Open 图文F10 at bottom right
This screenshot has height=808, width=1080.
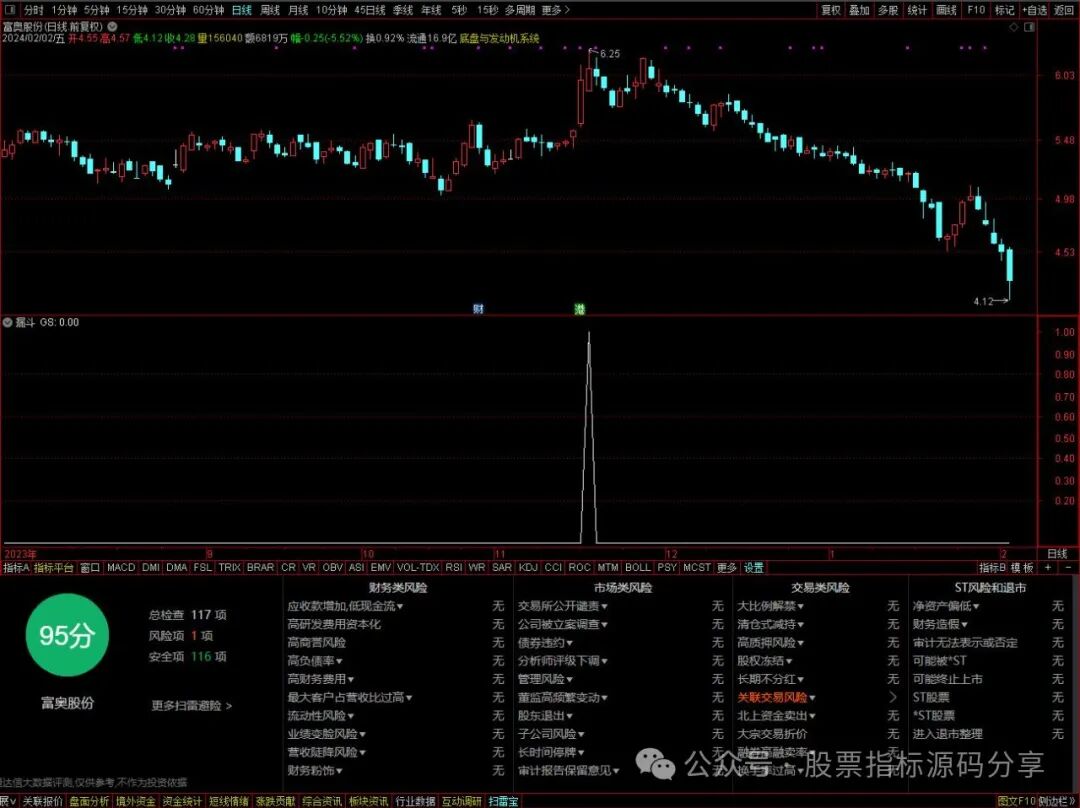pos(1016,801)
